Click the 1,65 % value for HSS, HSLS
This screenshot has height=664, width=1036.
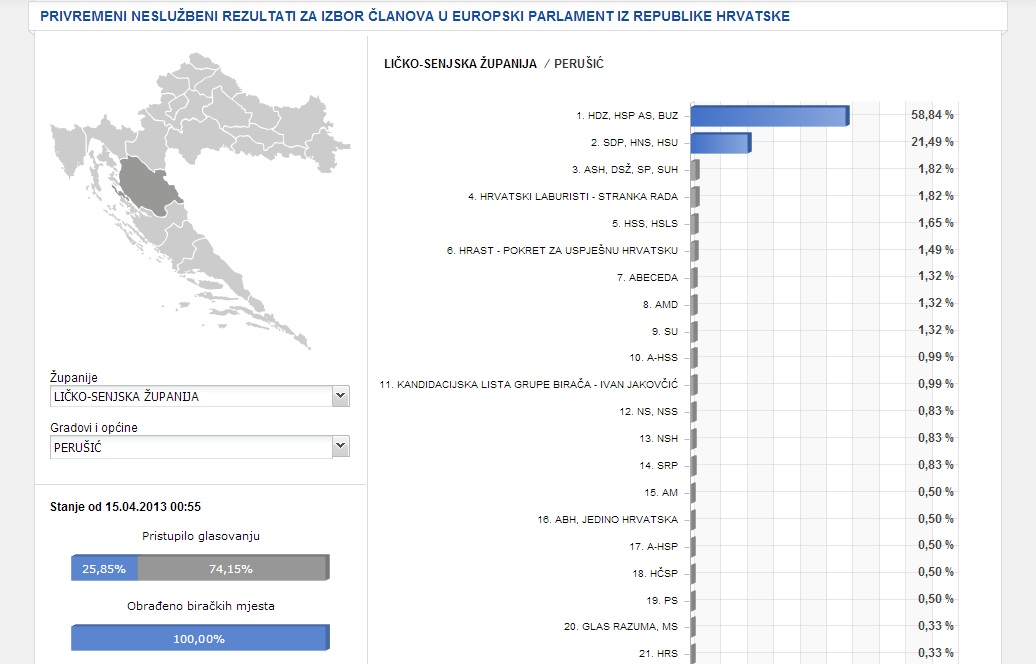pyautogui.click(x=936, y=223)
